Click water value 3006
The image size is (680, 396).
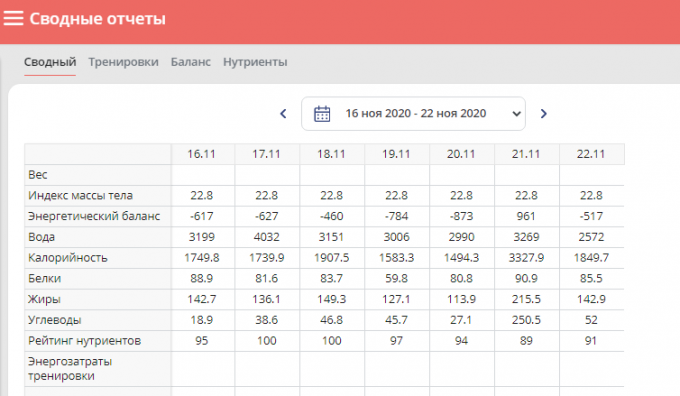396,237
